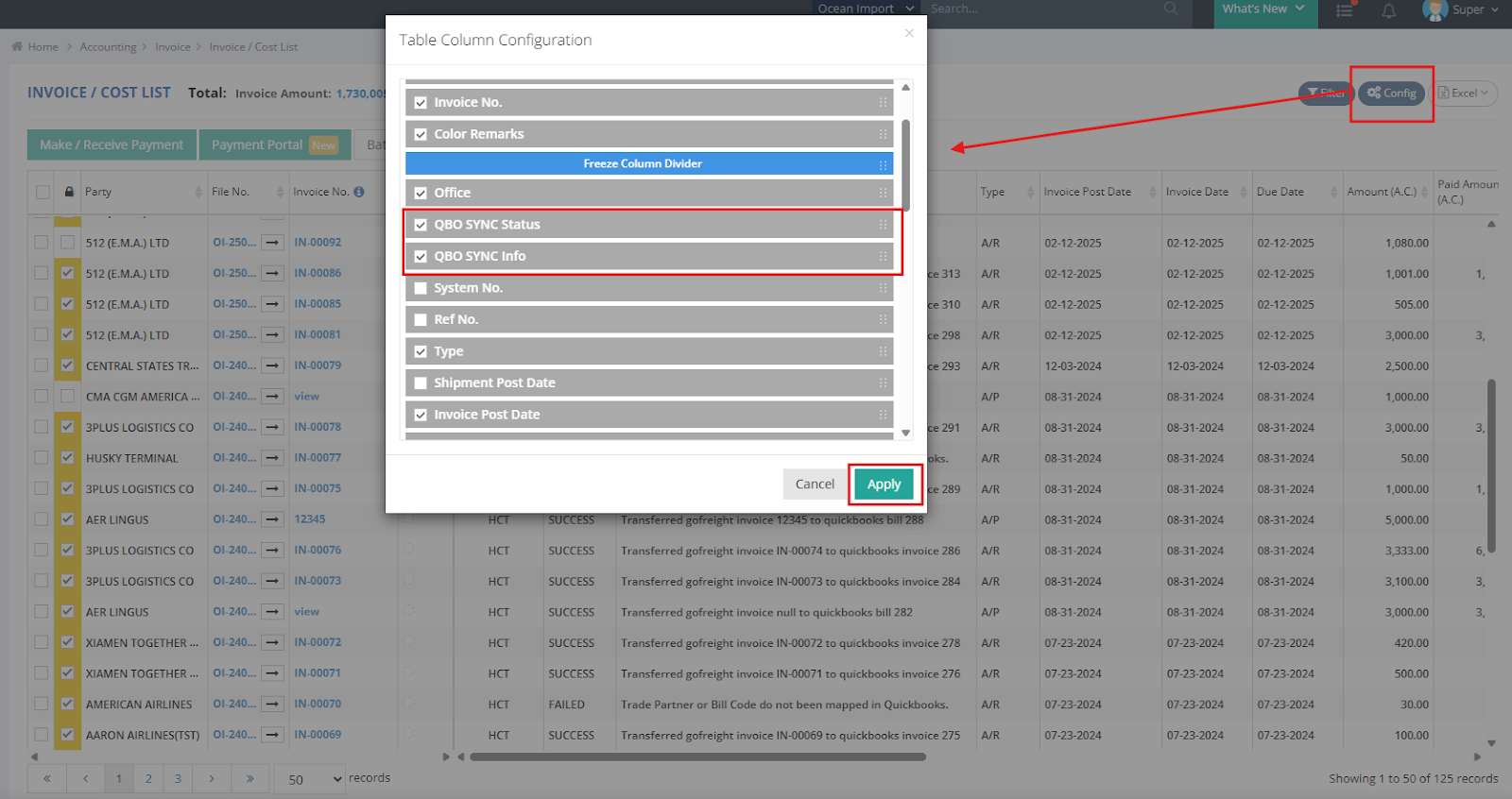
Task: Check the Shipment Post Date checkbox
Action: [x=421, y=383]
